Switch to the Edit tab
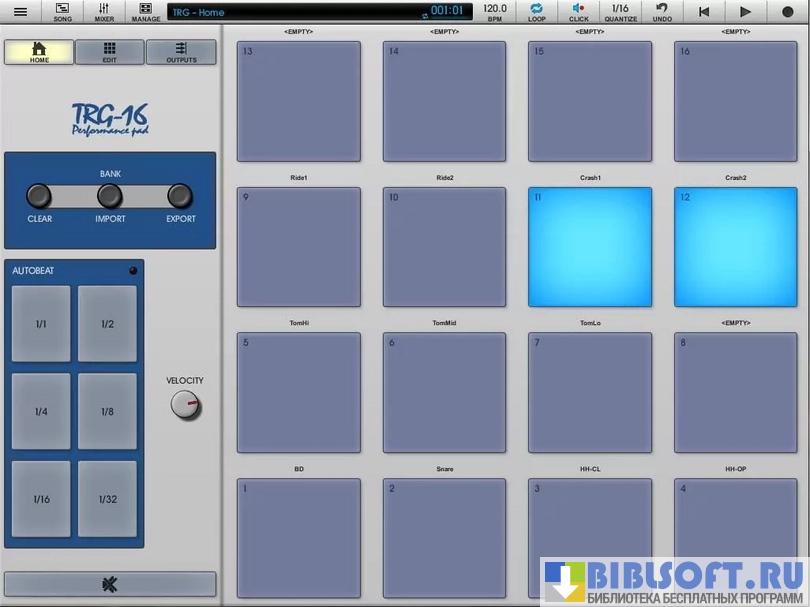This screenshot has height=607, width=810. [109, 52]
